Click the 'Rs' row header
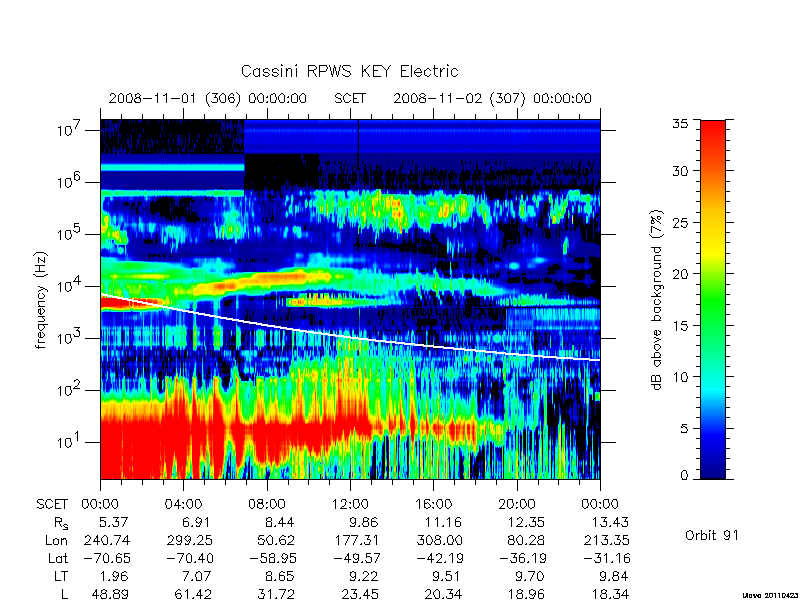 click(x=61, y=523)
